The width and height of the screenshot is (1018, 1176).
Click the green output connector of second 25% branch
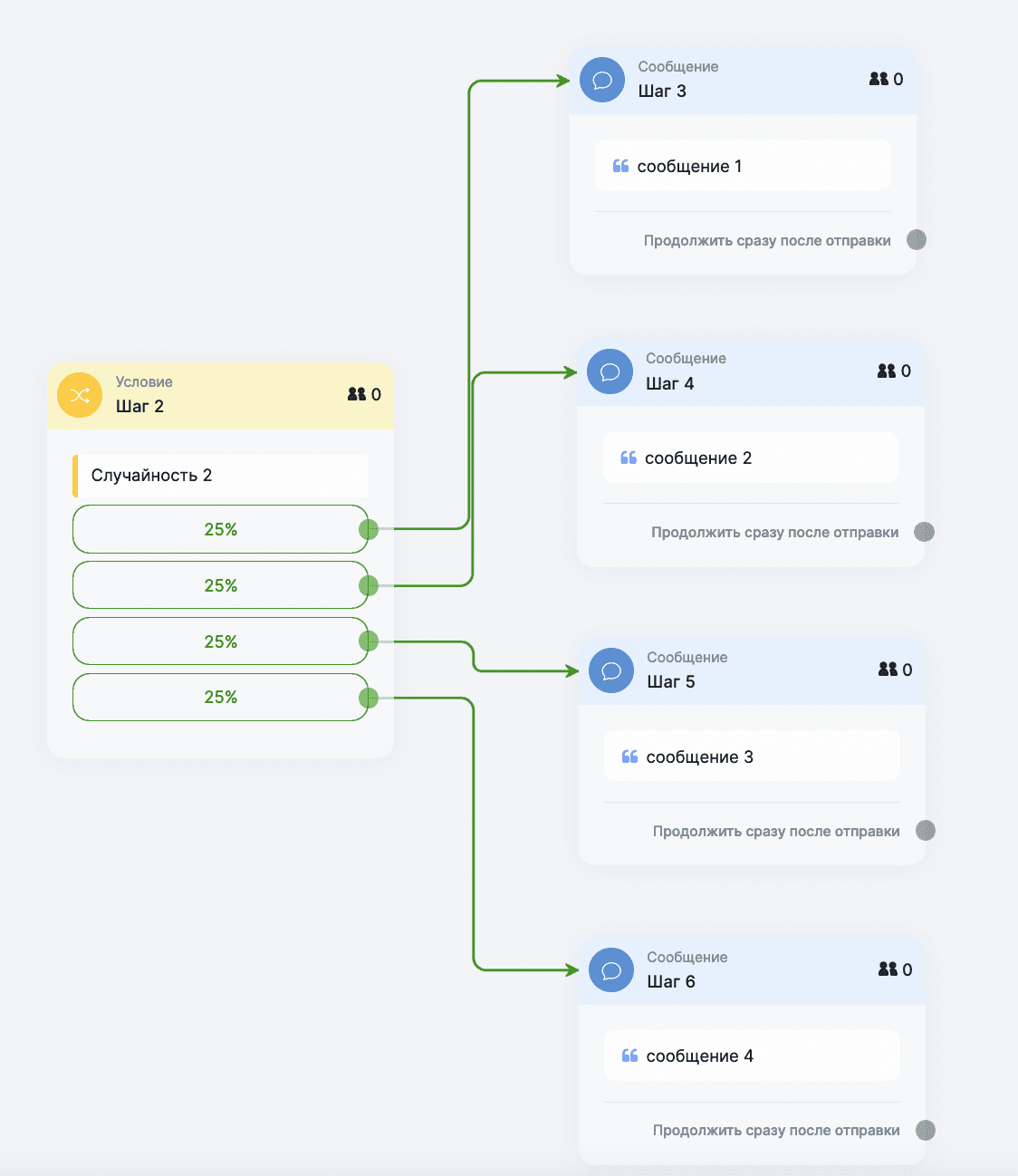[369, 585]
